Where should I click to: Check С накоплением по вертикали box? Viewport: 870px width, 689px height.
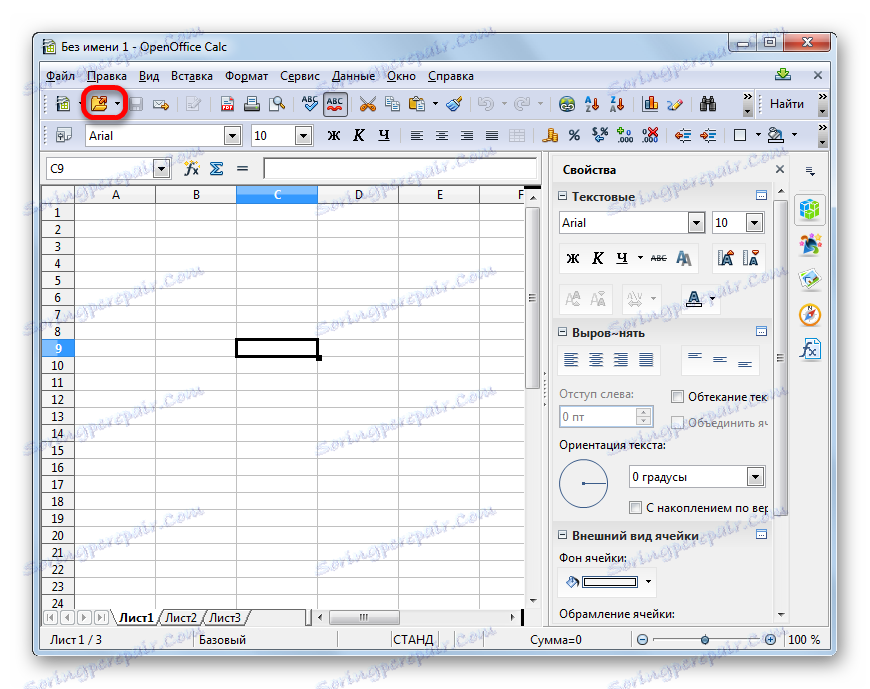pos(635,508)
